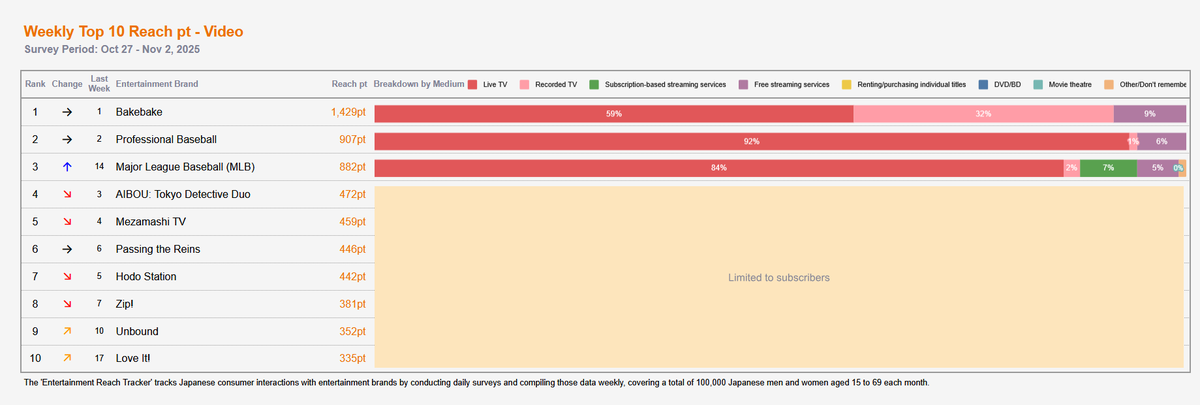The image size is (1200, 405).
Task: Select the Professional Baseball brand name
Action: pos(166,140)
